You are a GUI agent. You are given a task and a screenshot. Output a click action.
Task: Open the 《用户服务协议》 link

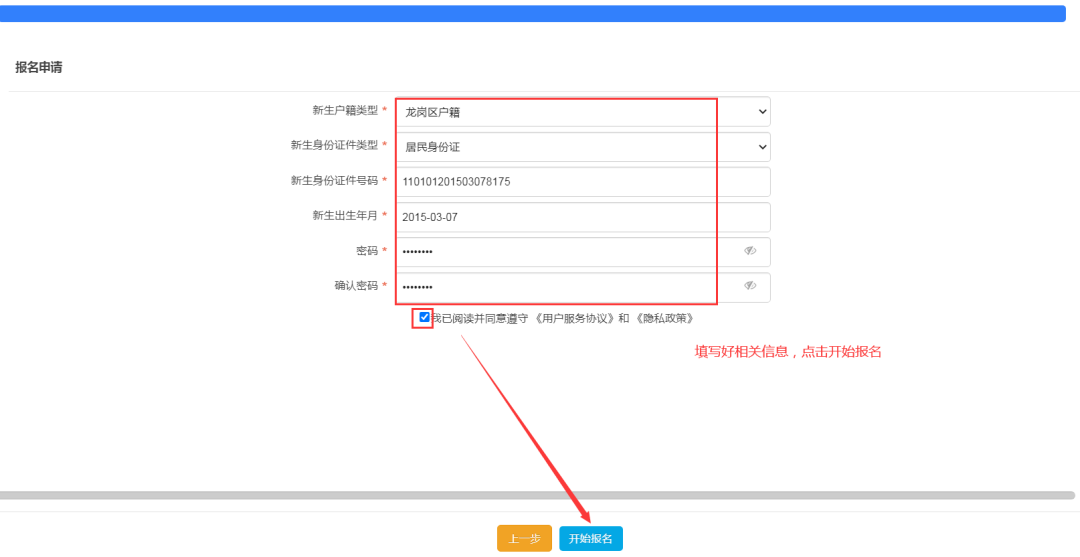click(574, 319)
